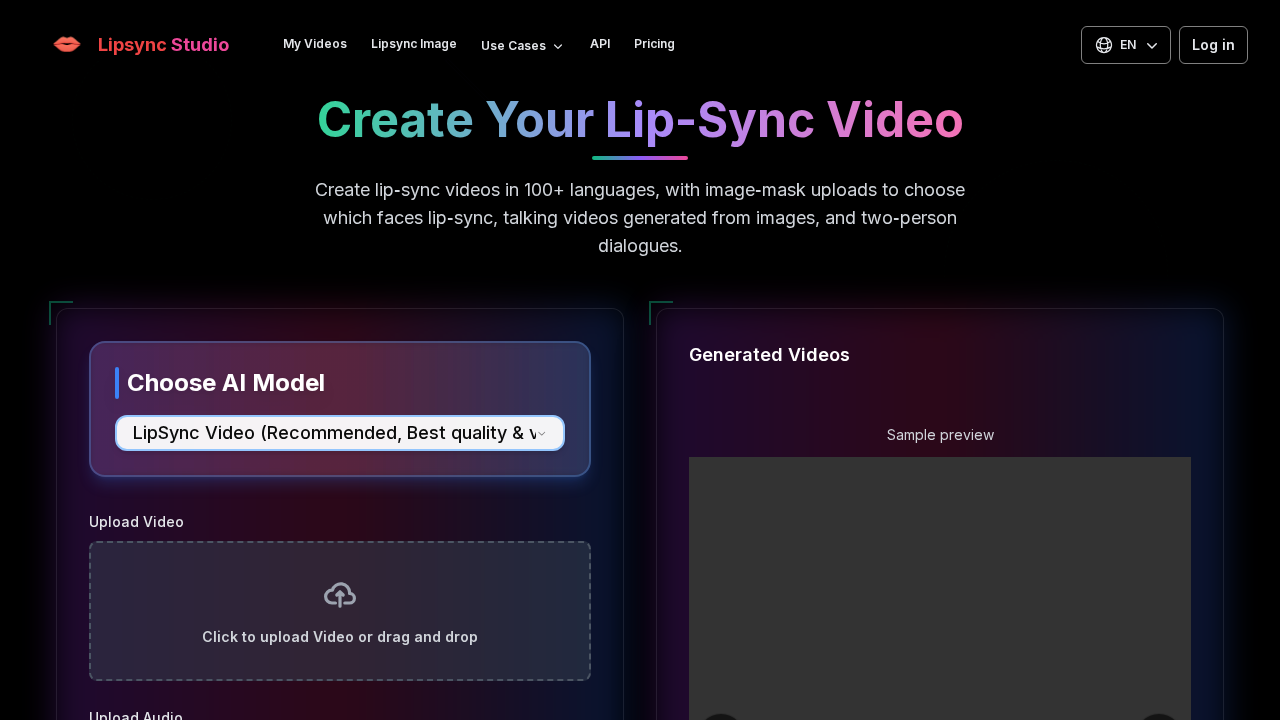1280x720 pixels.
Task: Click the circular control at preview bottom right
Action: click(x=1161, y=716)
